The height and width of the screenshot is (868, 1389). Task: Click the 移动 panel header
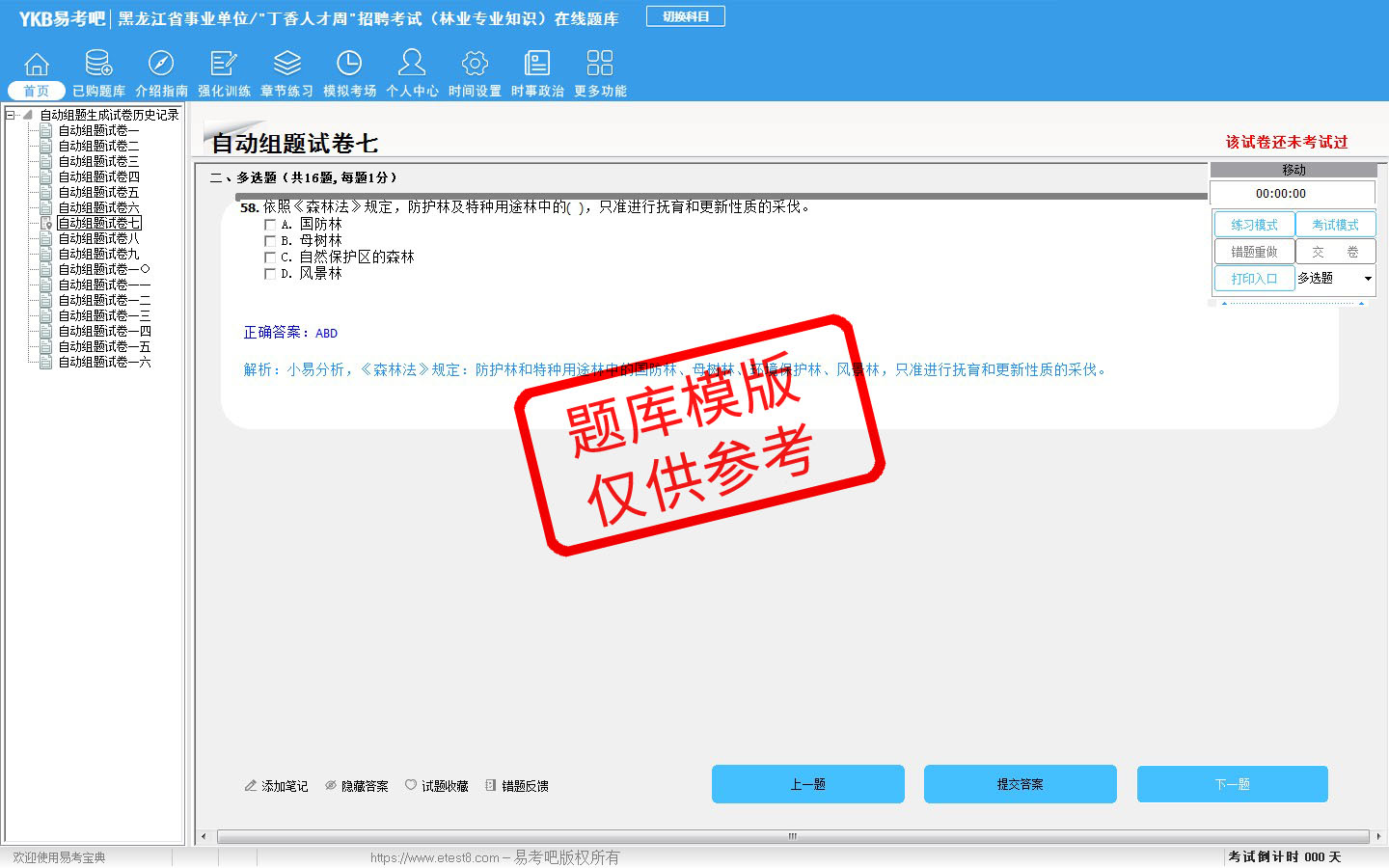(x=1294, y=170)
